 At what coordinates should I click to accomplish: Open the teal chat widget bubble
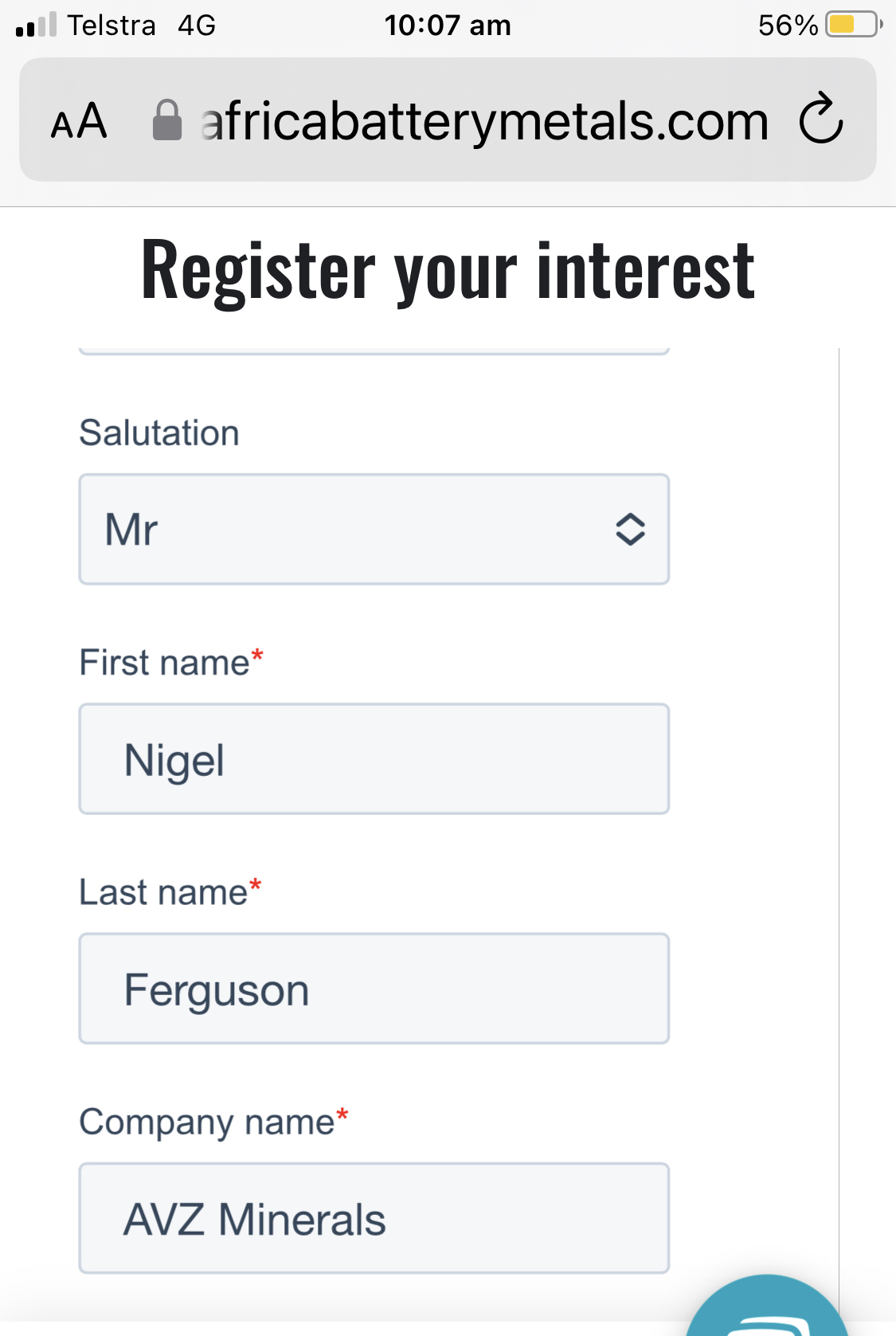pos(766,1311)
